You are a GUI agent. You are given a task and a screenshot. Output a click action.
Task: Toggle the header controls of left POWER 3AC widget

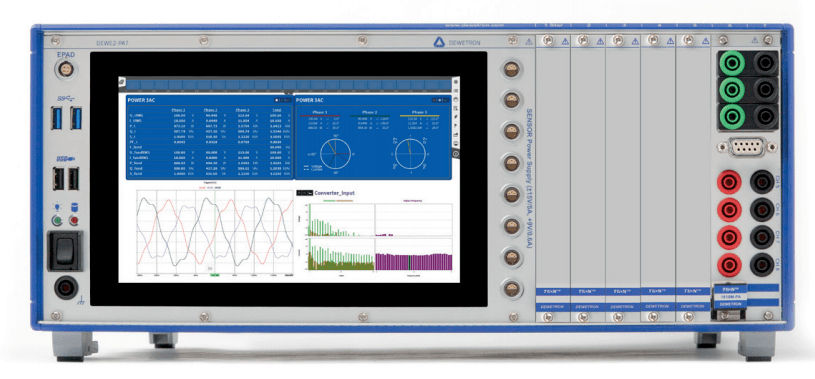[283, 100]
